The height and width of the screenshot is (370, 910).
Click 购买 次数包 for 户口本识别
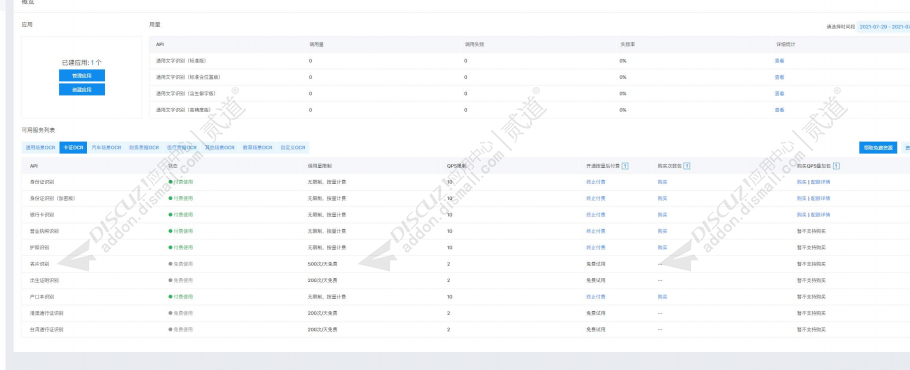(x=662, y=296)
